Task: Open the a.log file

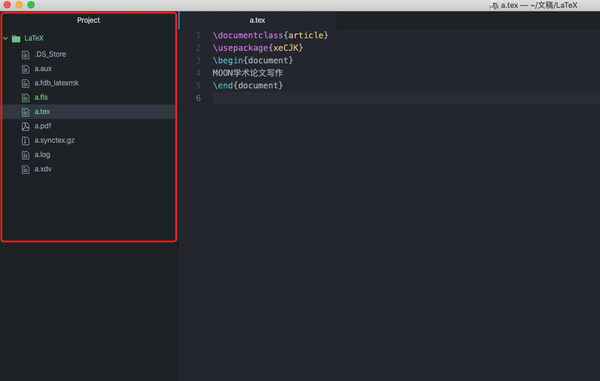Action: click(x=42, y=155)
